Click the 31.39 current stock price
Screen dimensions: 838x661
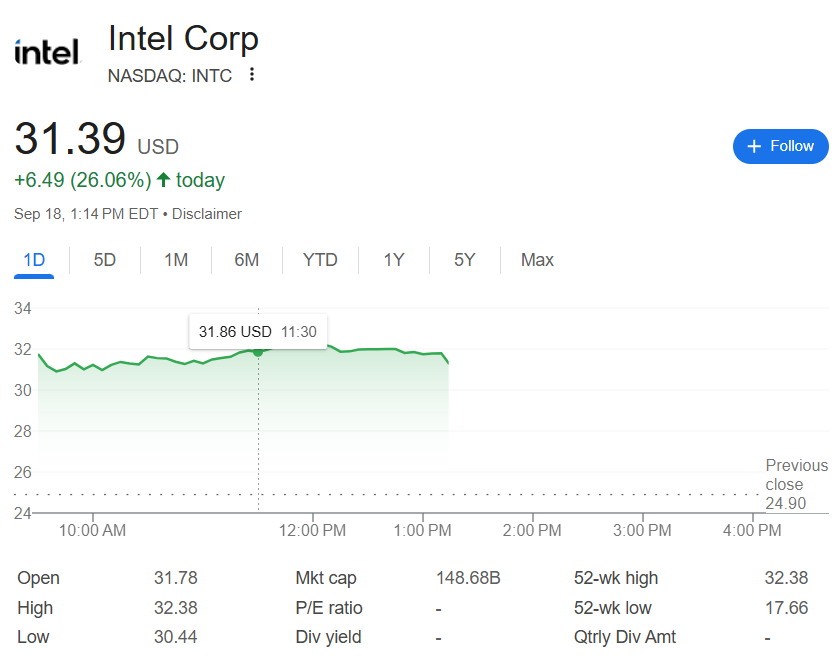click(x=70, y=139)
